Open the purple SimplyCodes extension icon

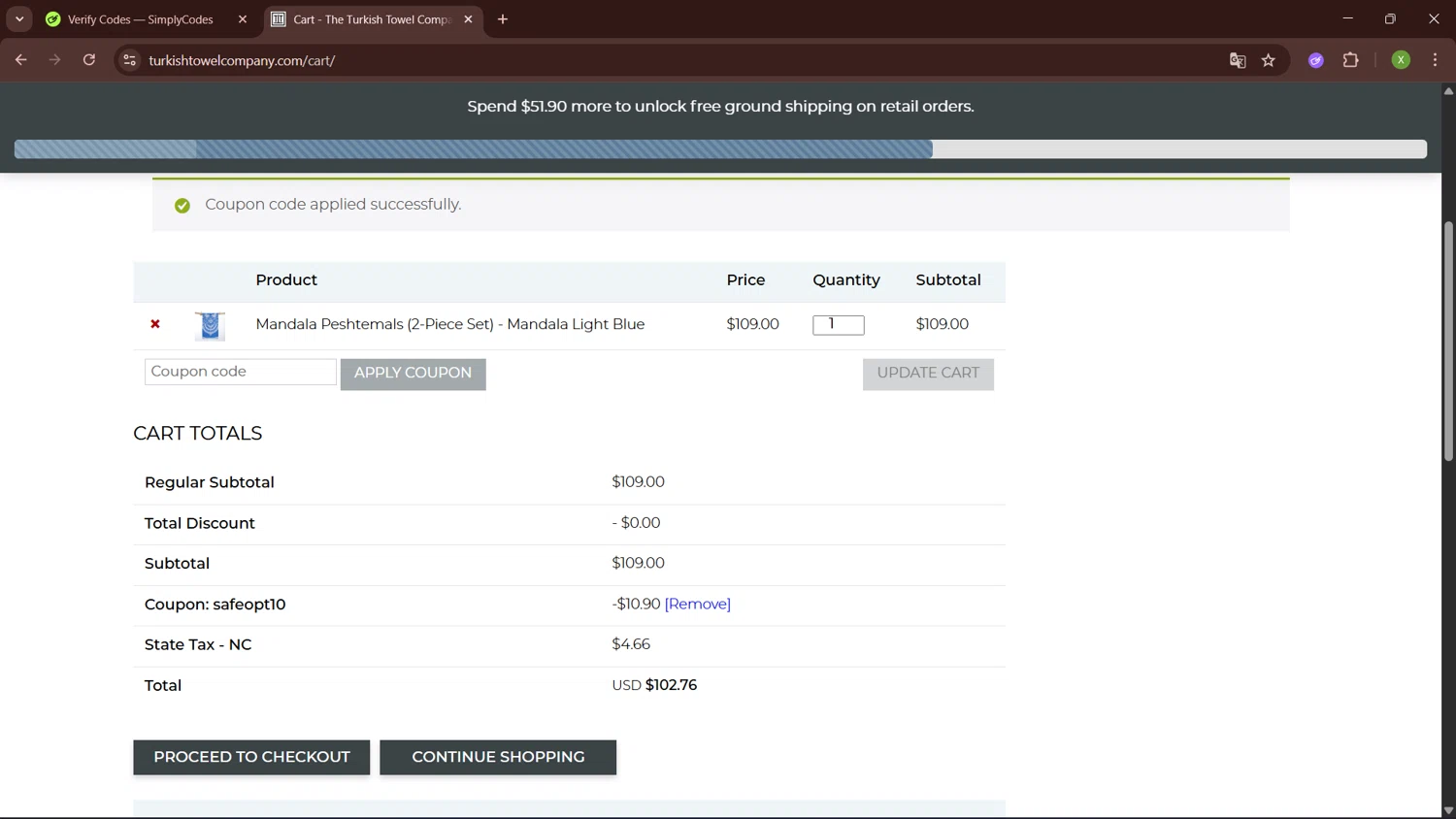click(1316, 60)
